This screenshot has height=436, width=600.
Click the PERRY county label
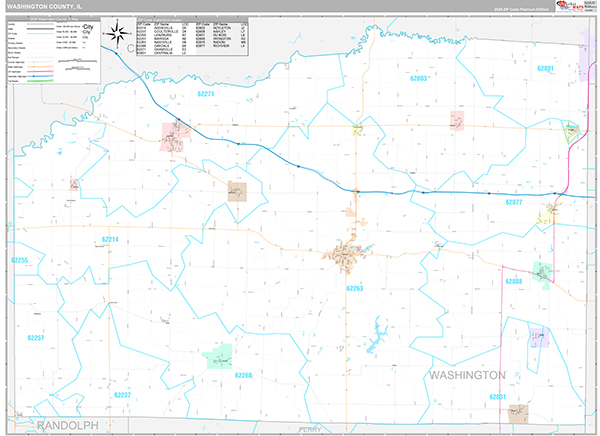310,430
